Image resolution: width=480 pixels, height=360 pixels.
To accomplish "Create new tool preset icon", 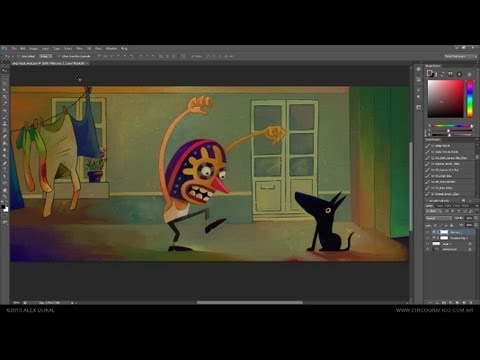I will [x=463, y=201].
